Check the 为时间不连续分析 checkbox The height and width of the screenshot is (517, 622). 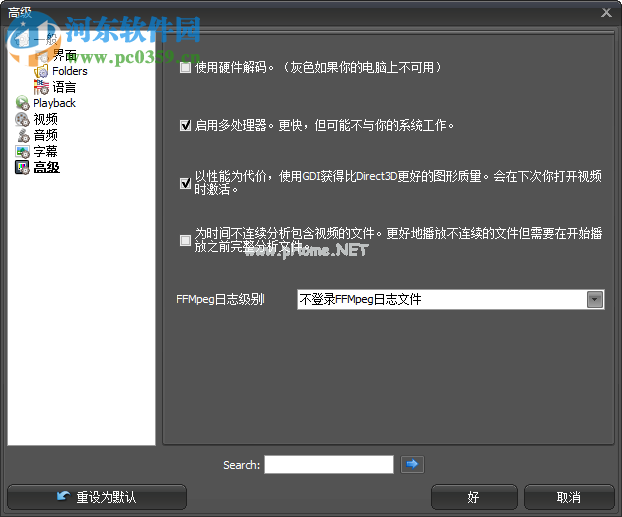[x=185, y=240]
